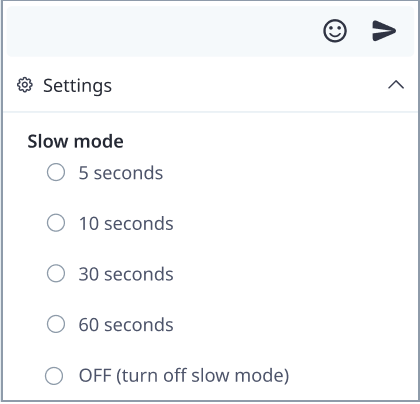Screen dimensions: 420x404
Task: Click "OFF (turn off slow mode)" text
Action: [x=184, y=376]
